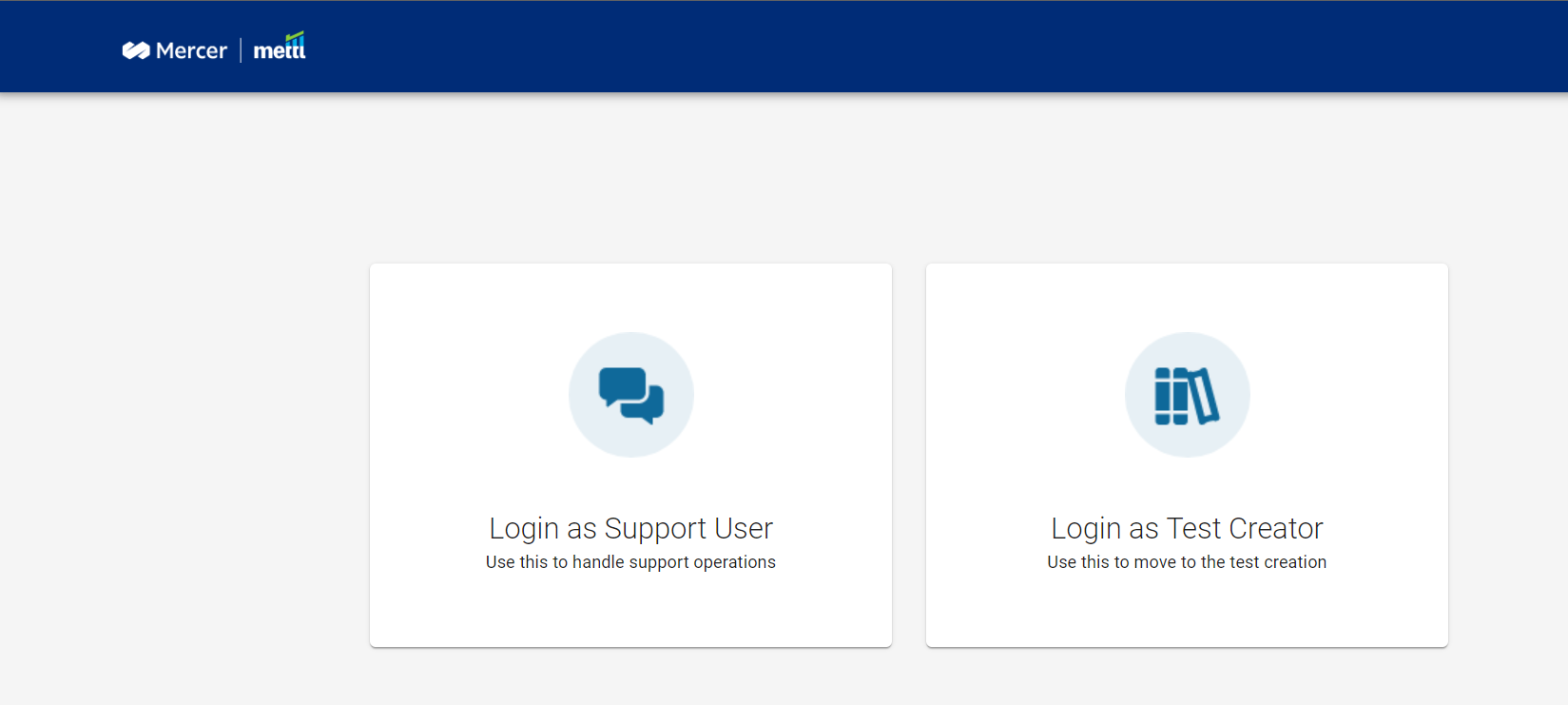Click the Mercer logo in header
This screenshot has width=1568, height=705.
tap(175, 50)
